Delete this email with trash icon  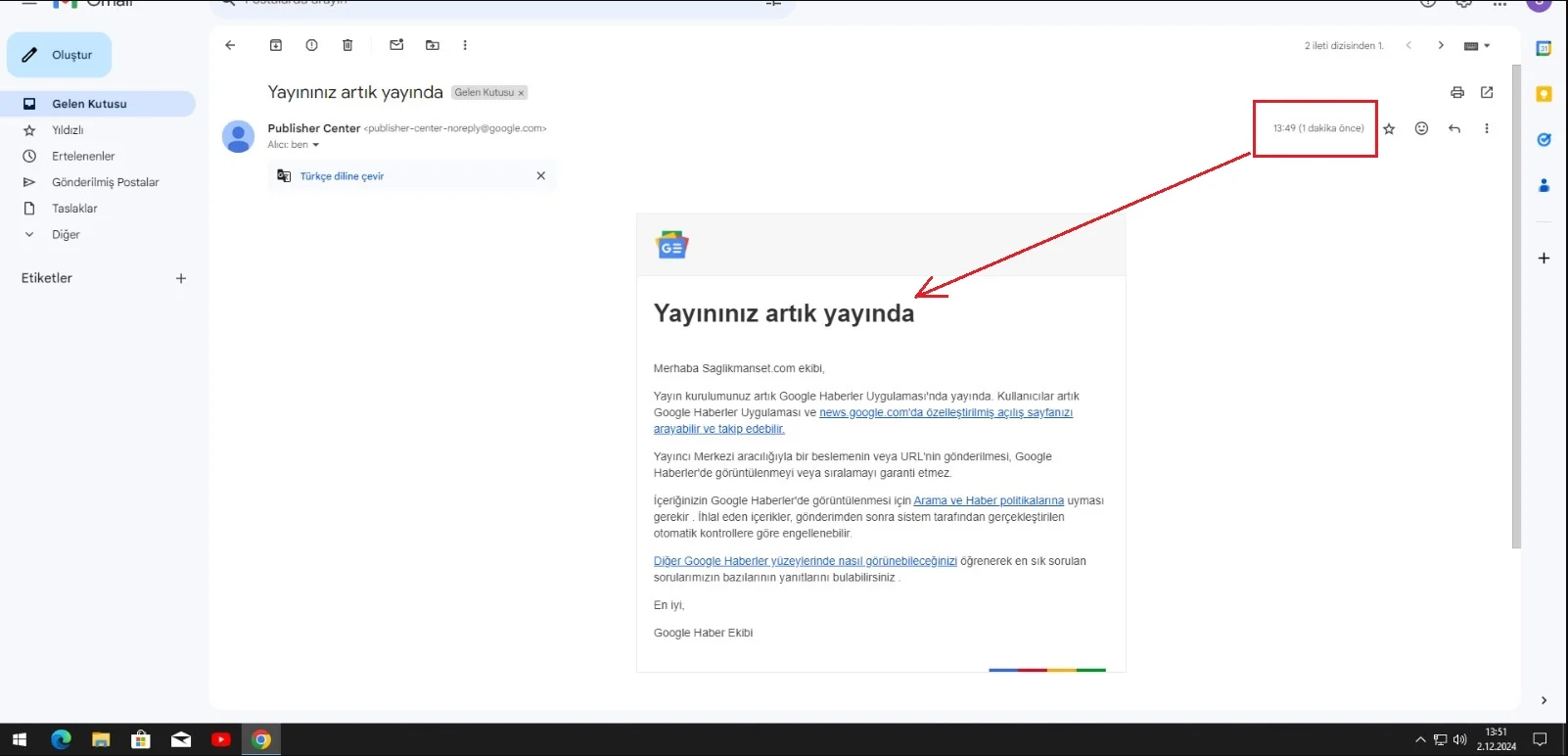click(347, 45)
